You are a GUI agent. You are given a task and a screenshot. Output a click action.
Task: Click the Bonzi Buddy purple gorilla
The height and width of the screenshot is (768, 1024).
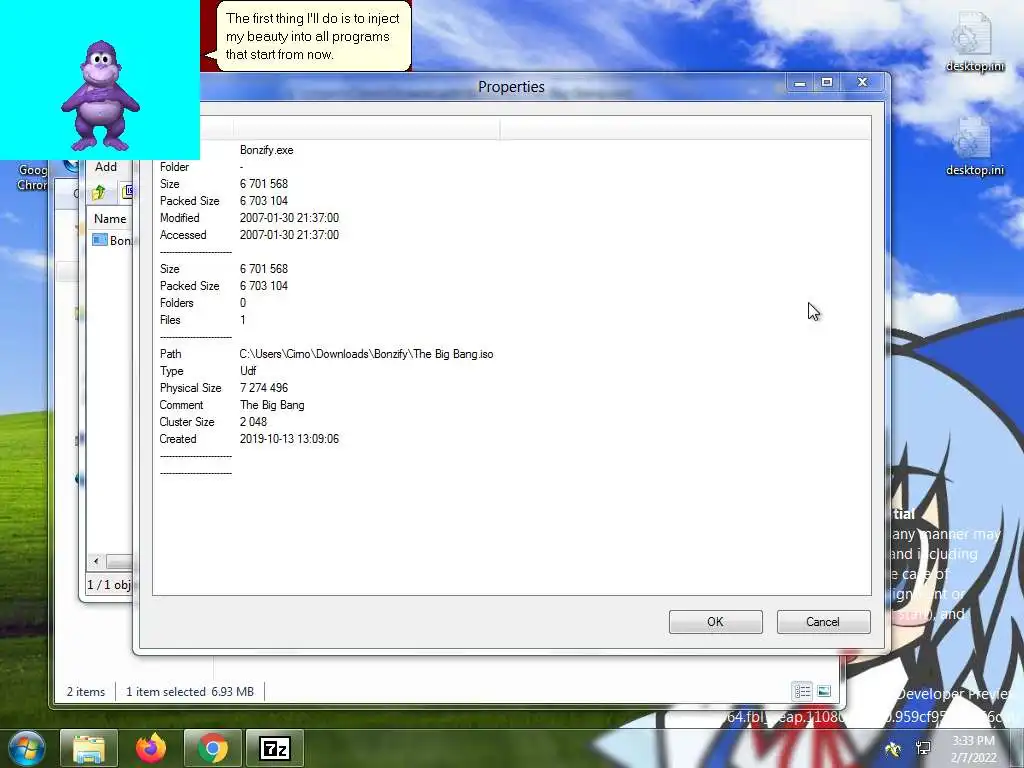[100, 96]
